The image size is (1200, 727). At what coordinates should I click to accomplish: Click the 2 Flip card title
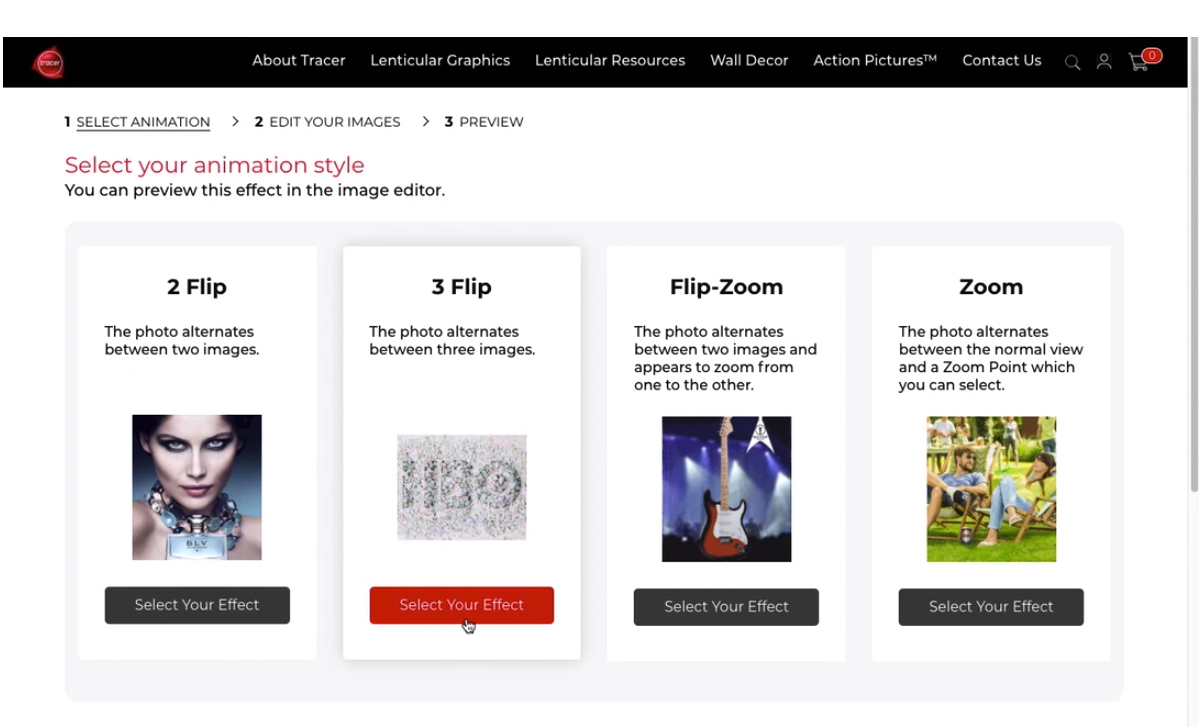pyautogui.click(x=197, y=287)
